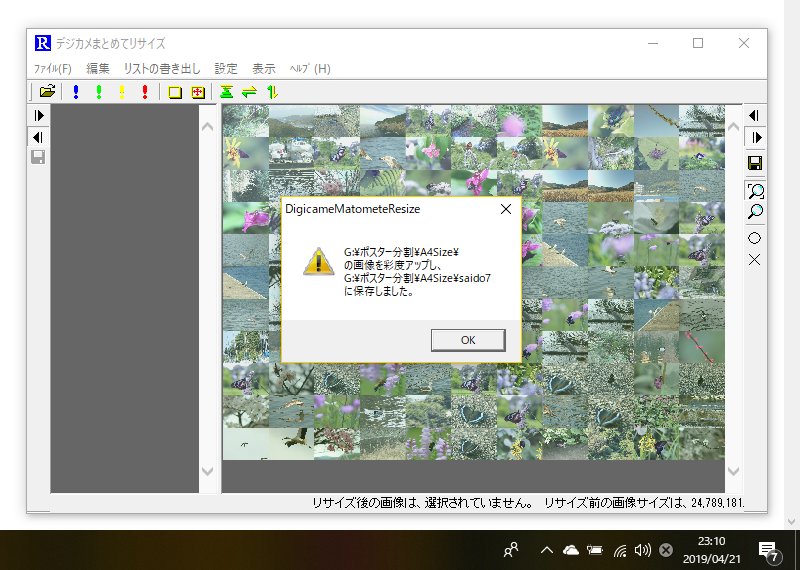
Task: Click the warning triangle icon in dialog
Action: 318,262
